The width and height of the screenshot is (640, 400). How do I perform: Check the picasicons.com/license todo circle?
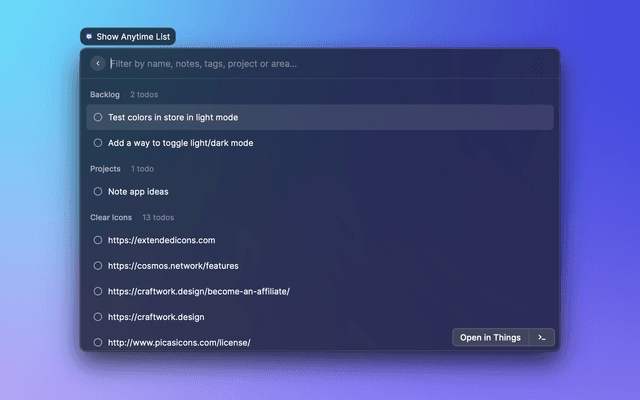[98, 342]
